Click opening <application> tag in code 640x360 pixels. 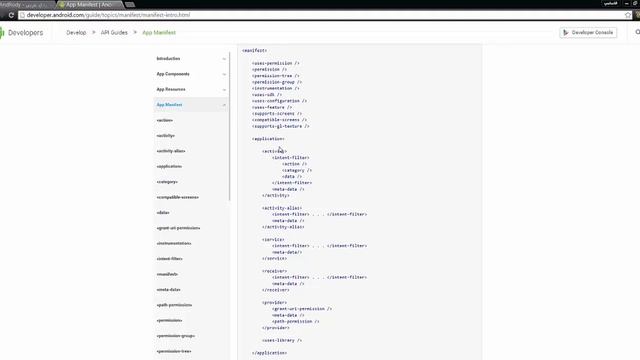click(x=268, y=139)
